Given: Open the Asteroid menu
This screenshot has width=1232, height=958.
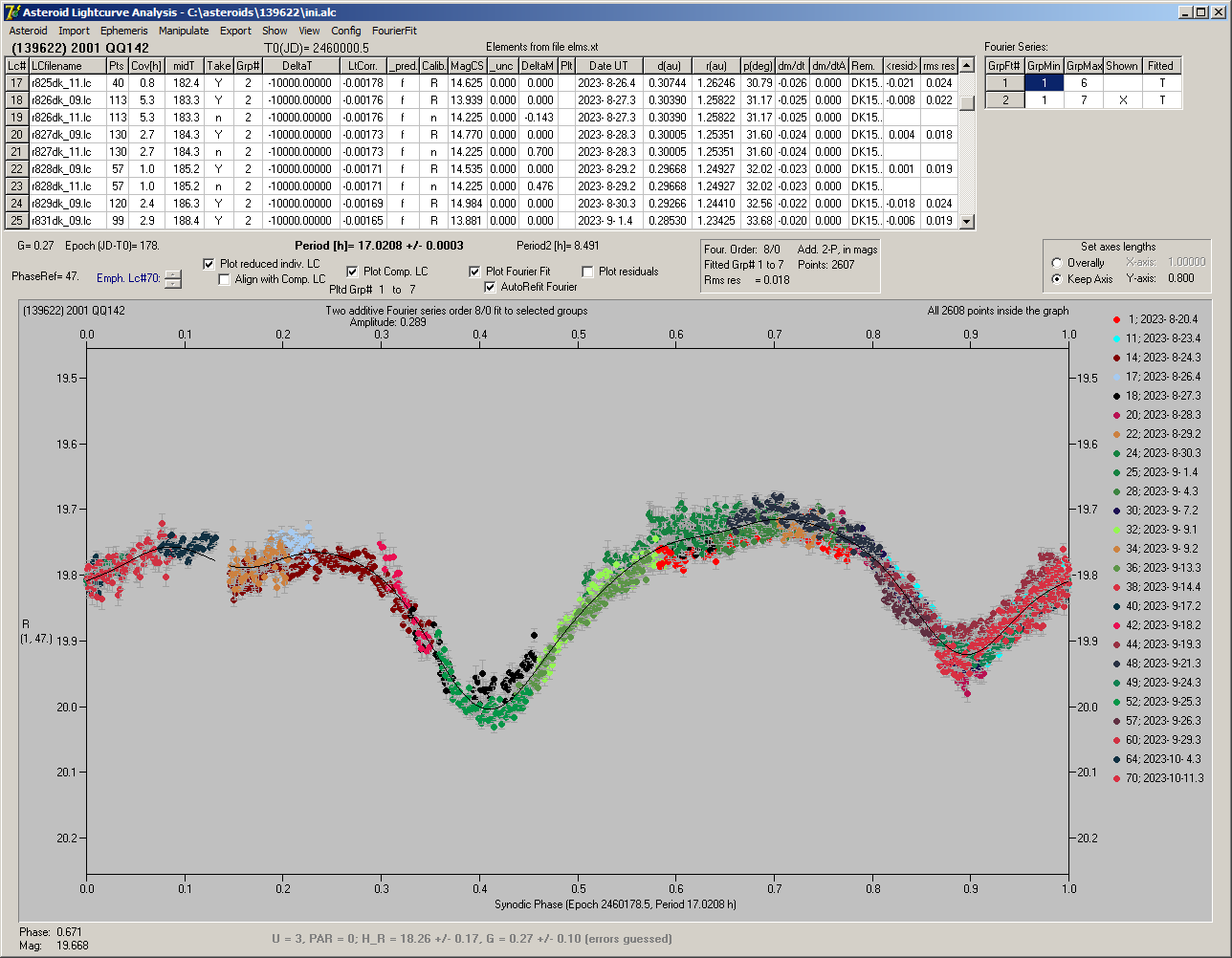Looking at the screenshot, I should coord(28,31).
